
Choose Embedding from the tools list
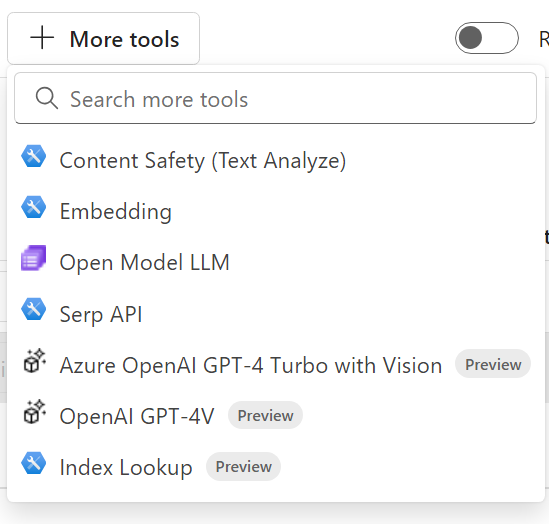coord(276,211)
